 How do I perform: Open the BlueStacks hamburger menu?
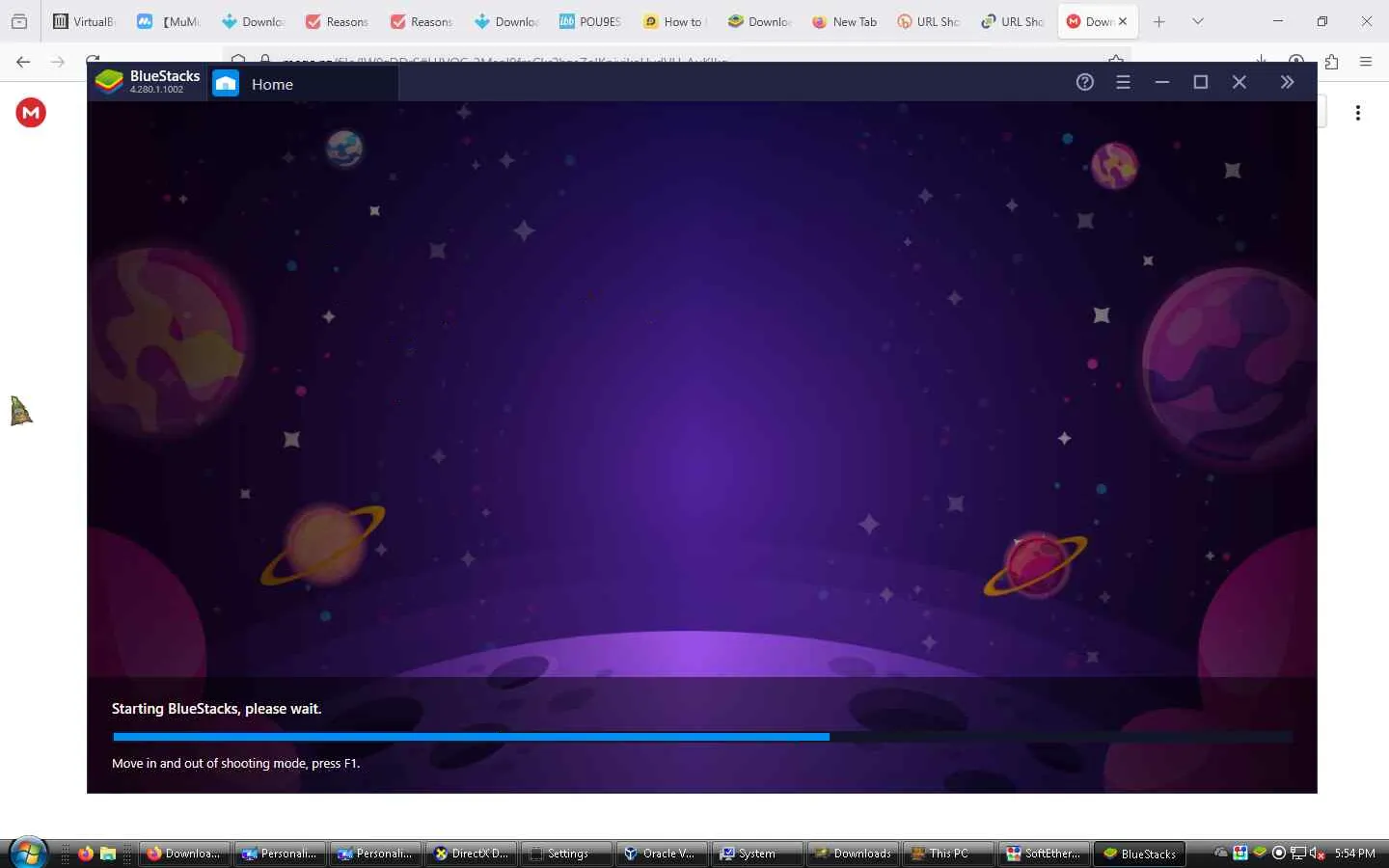1123,83
